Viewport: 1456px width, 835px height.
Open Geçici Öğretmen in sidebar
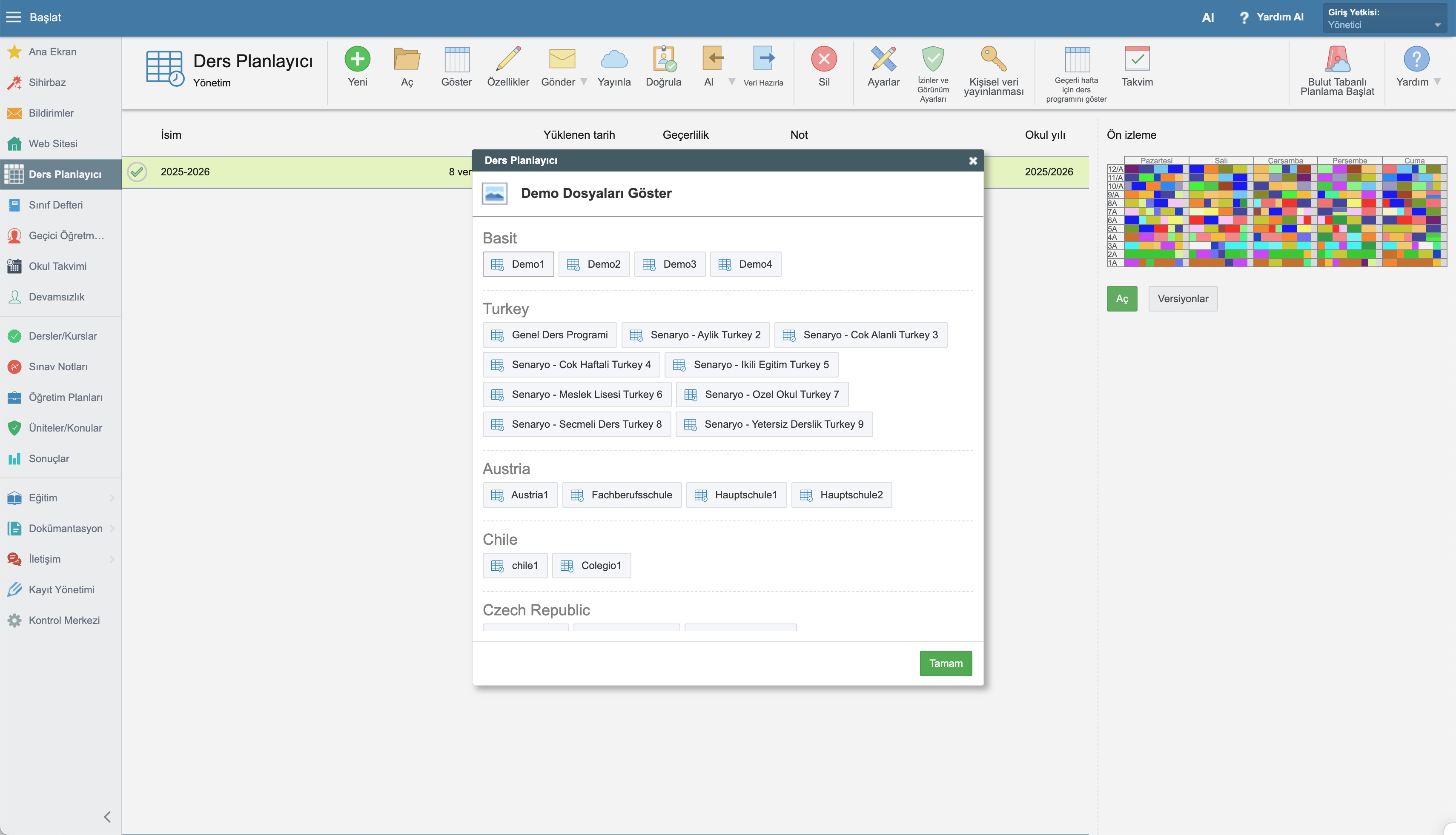click(61, 236)
